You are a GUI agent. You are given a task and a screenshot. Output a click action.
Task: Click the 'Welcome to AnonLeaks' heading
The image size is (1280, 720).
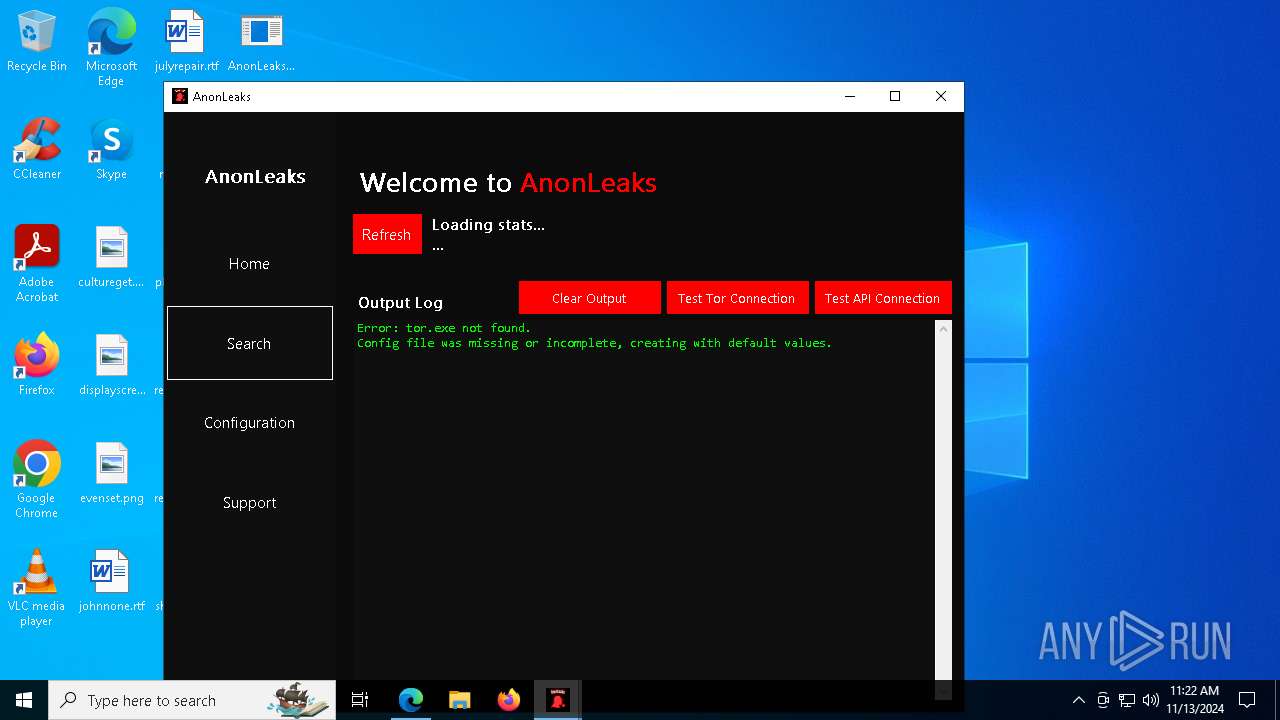pyautogui.click(x=508, y=182)
